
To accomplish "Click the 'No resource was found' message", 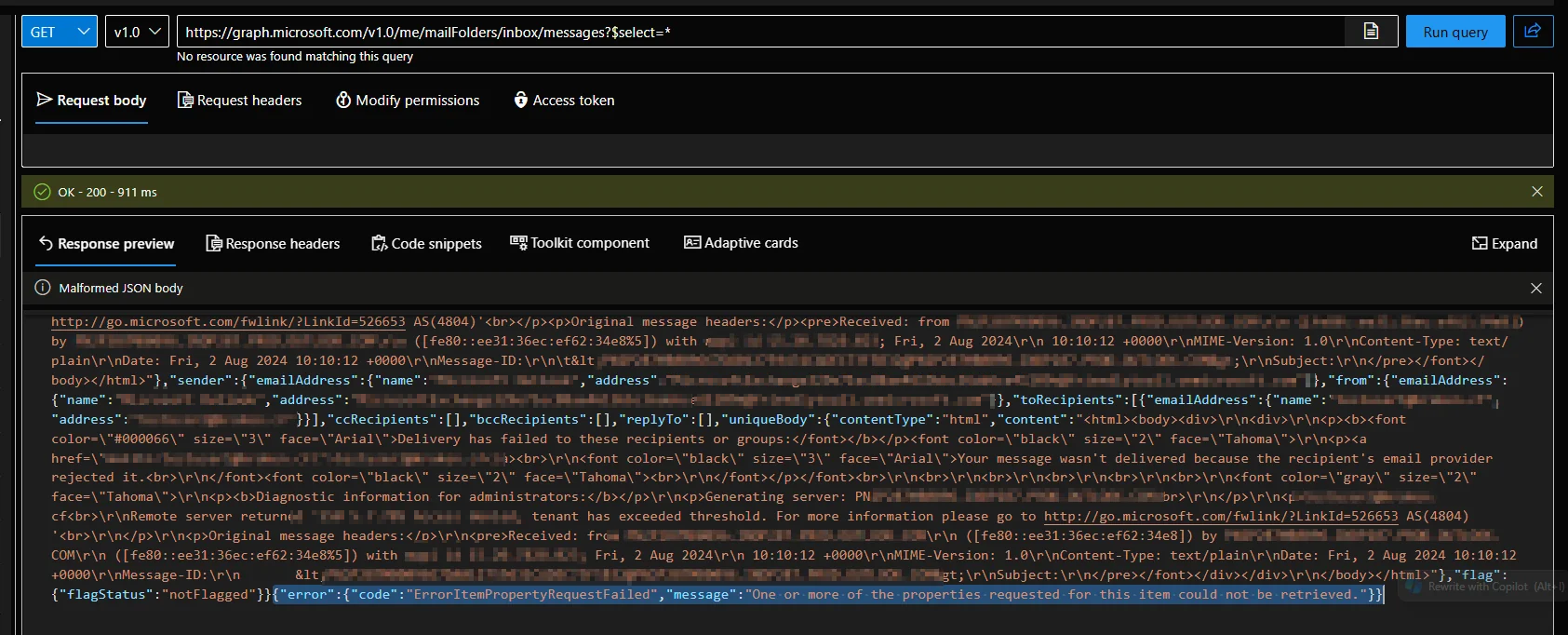I will tap(295, 57).
